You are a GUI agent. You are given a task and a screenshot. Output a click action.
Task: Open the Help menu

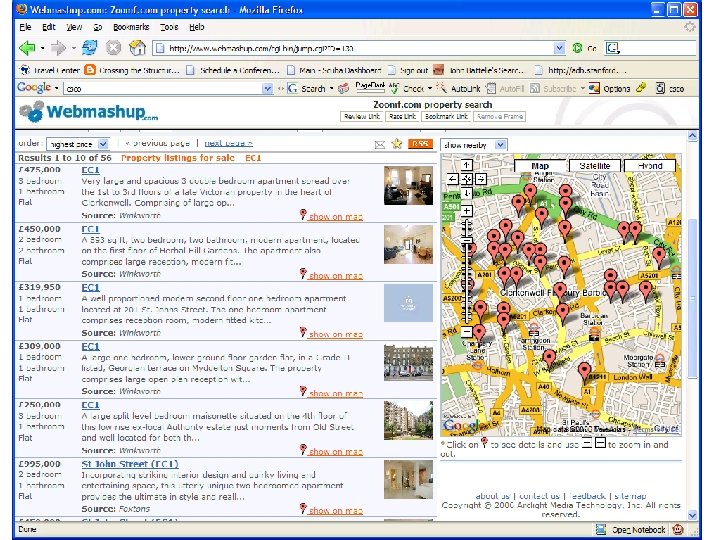point(197,27)
